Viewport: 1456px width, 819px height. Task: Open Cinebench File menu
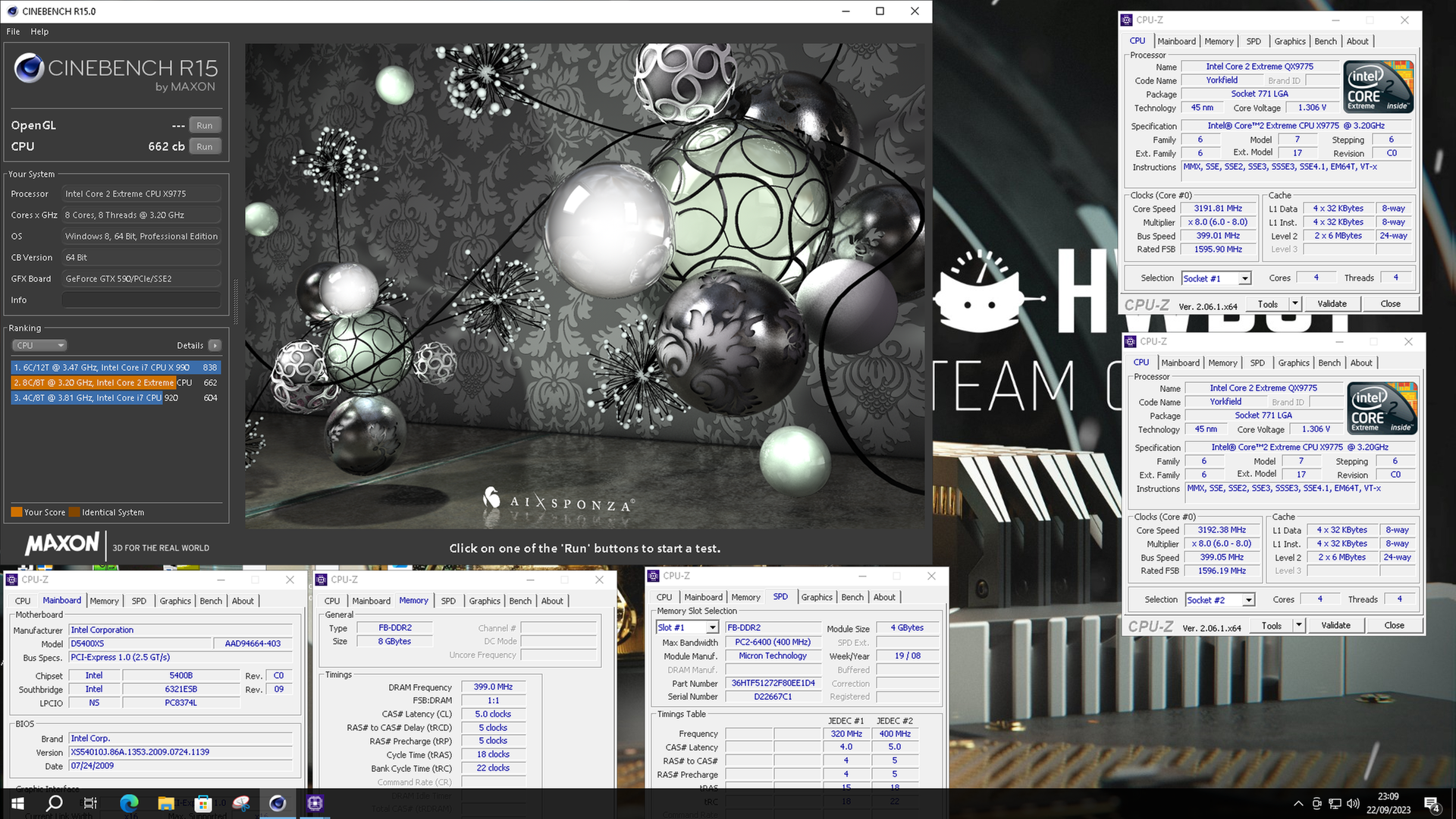(14, 32)
